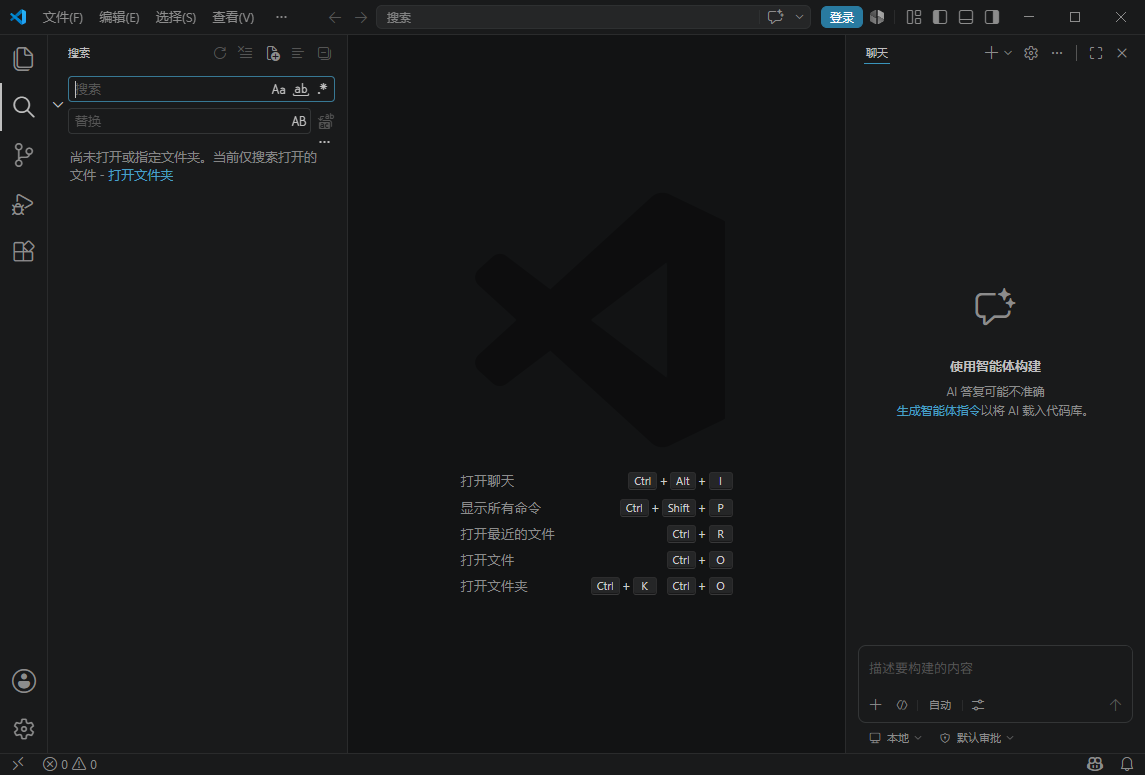The width and height of the screenshot is (1145, 775).
Task: Collapse the replace field chevron
Action: click(x=58, y=105)
